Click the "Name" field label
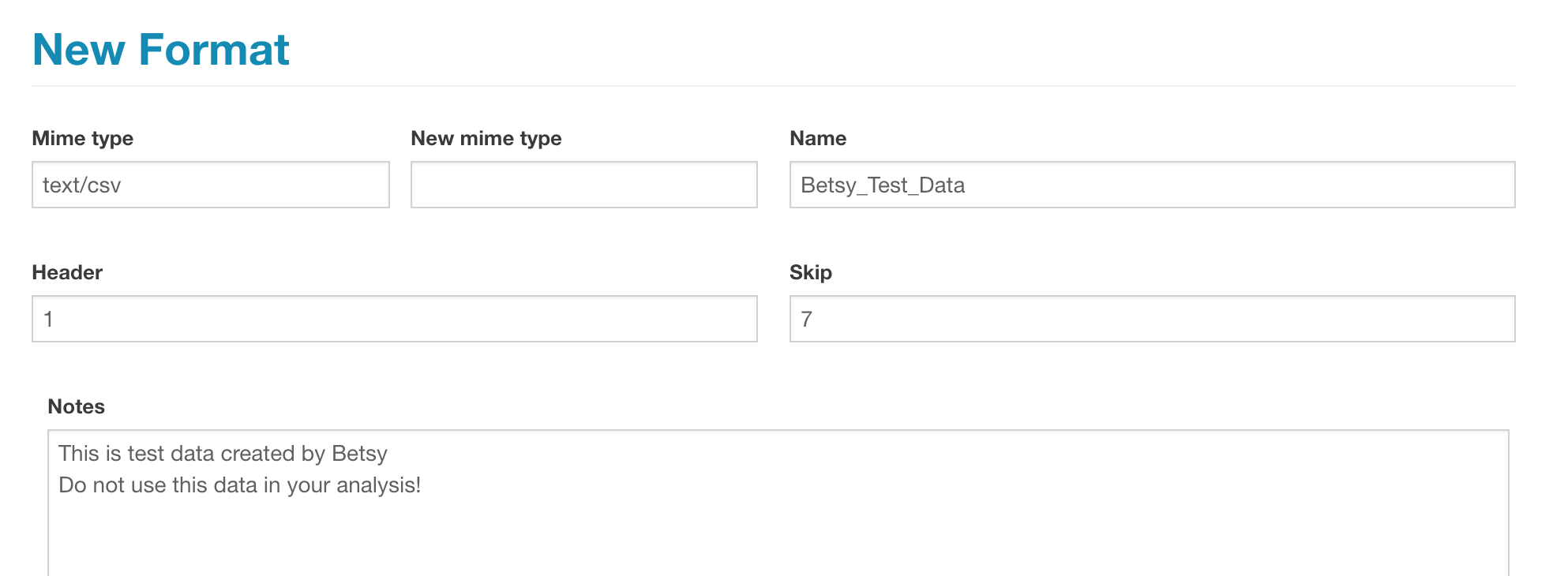The image size is (1568, 576). 817,138
